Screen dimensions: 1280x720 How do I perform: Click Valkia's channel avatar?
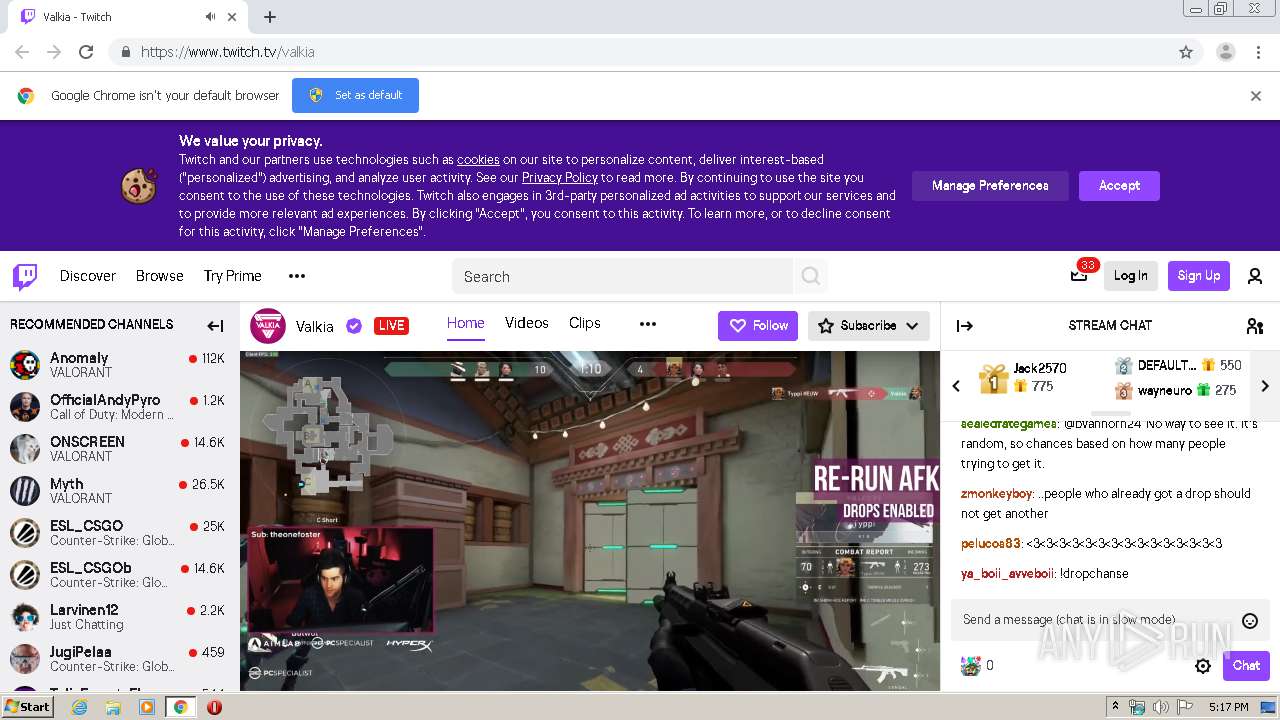(x=267, y=326)
